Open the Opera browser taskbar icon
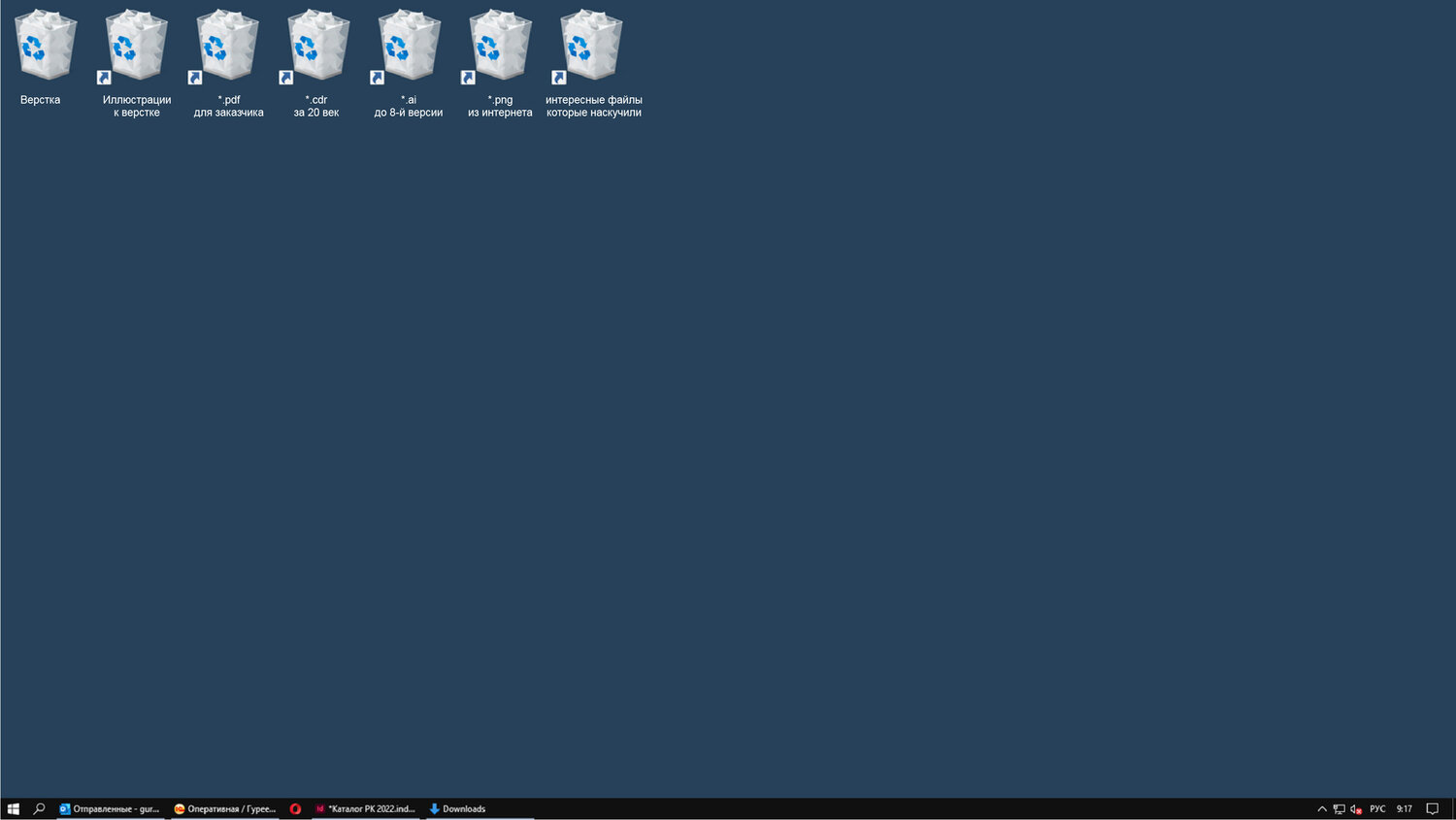The width and height of the screenshot is (1456, 820). (x=295, y=808)
